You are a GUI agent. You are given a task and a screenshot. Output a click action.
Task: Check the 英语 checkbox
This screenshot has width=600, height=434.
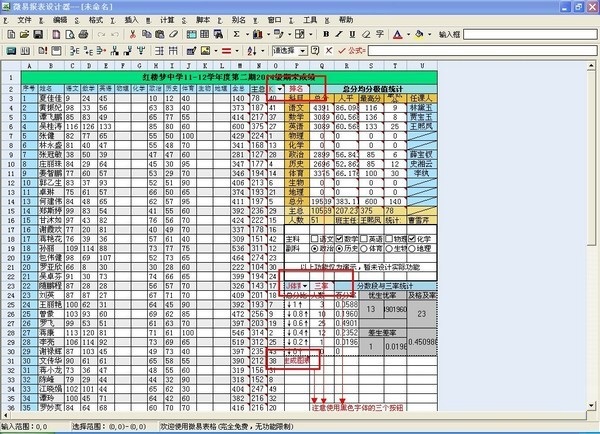(x=364, y=238)
